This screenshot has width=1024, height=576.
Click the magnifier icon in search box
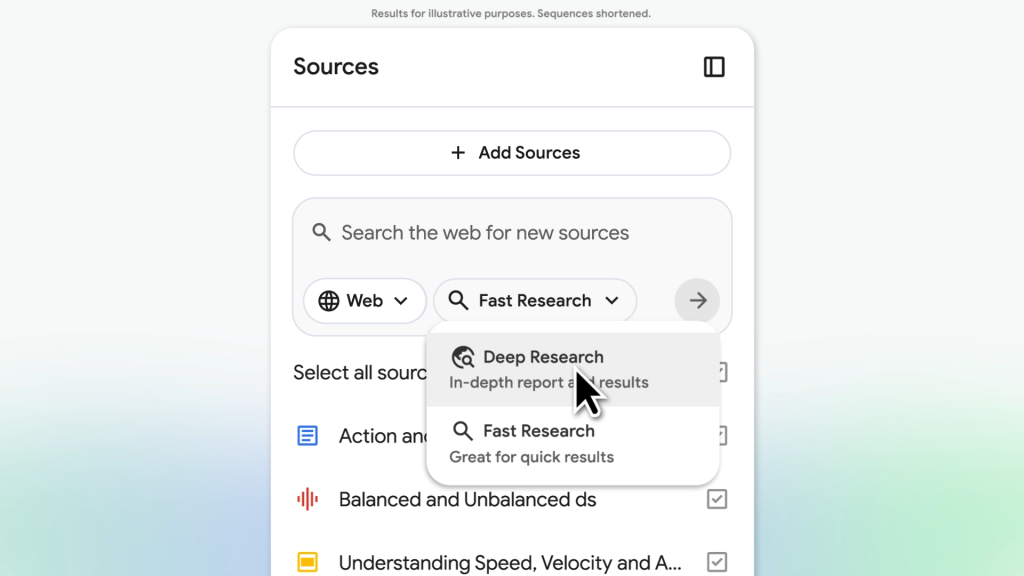[x=321, y=233]
